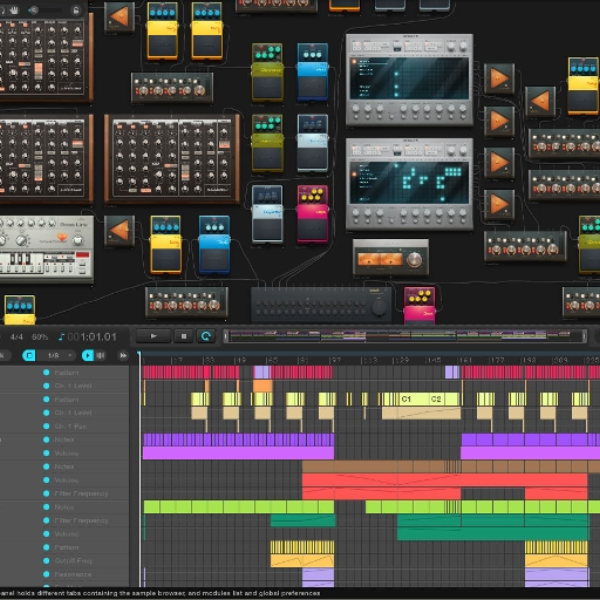Toggle the loop playback button
Image resolution: width=600 pixels, height=600 pixels.
(206, 336)
